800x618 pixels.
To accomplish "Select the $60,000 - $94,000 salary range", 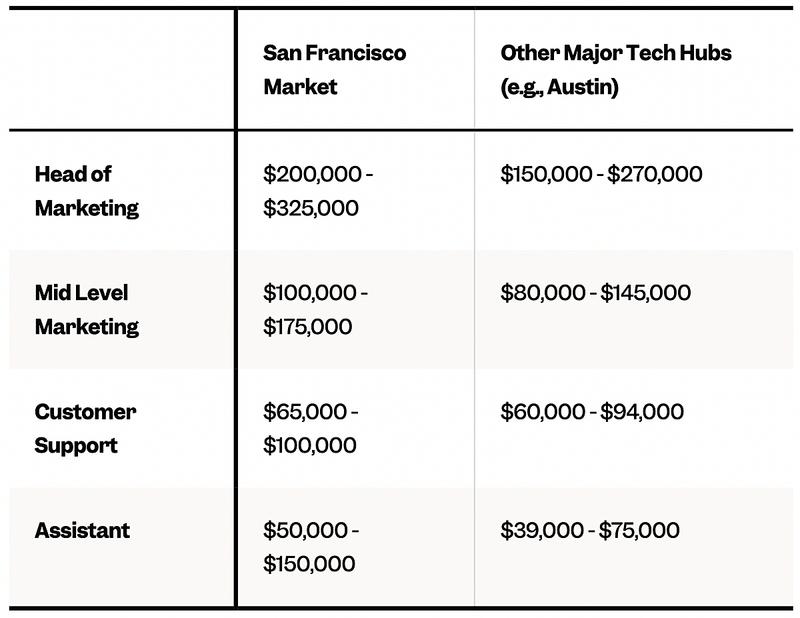I will point(592,412).
